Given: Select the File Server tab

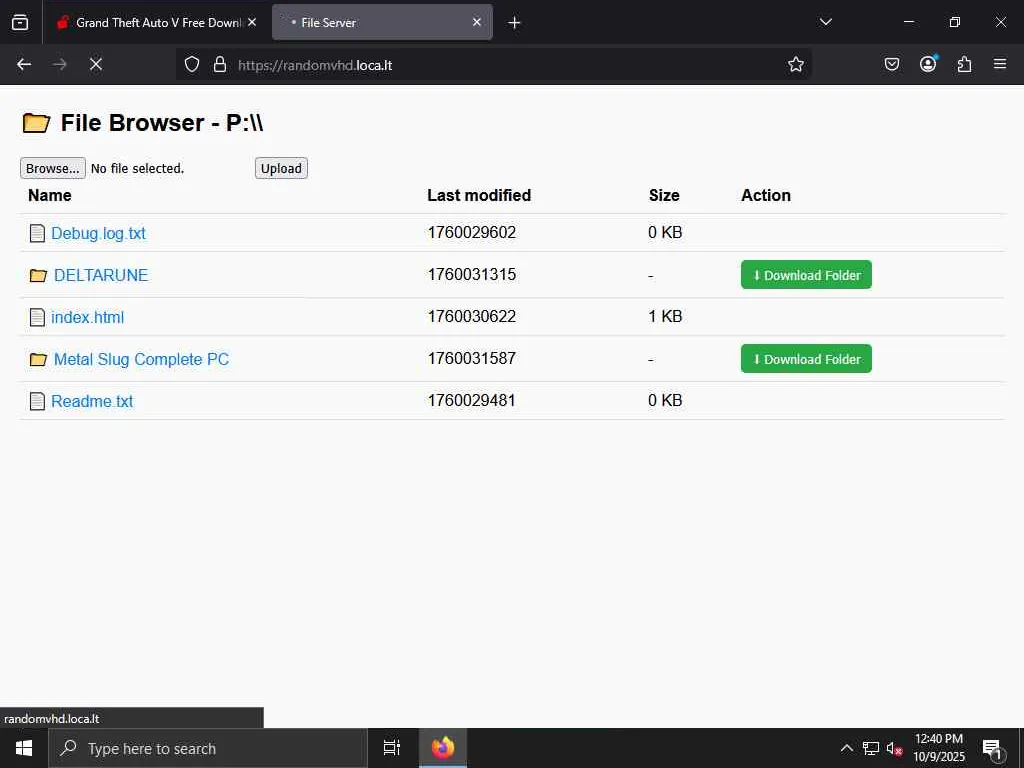Looking at the screenshot, I should [x=382, y=22].
